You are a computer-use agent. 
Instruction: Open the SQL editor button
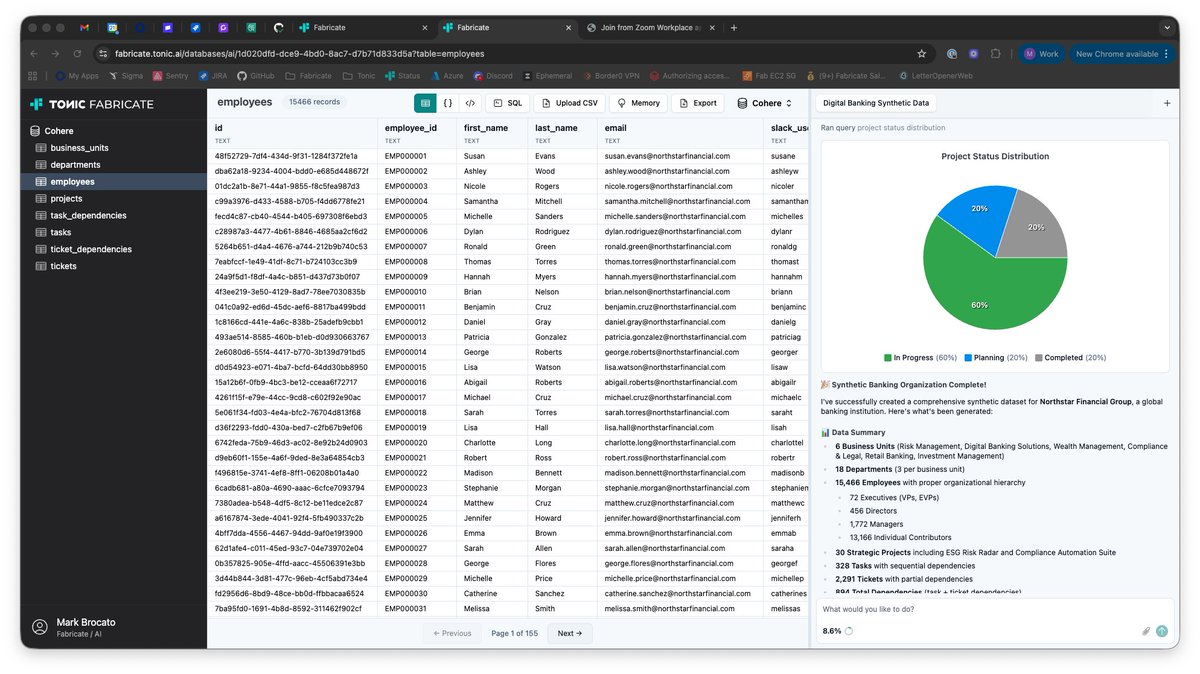[x=508, y=103]
